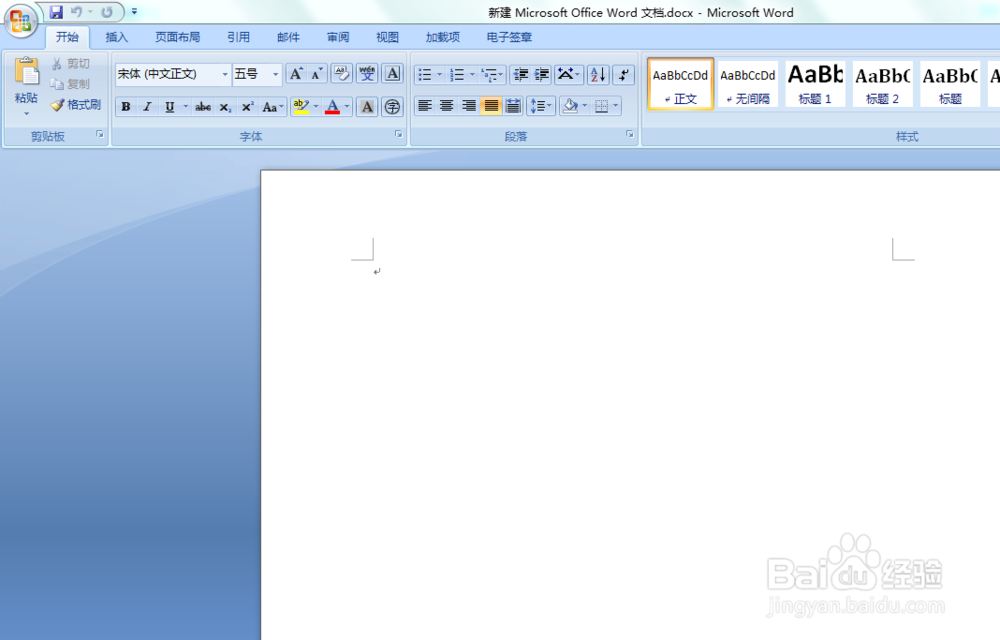This screenshot has width=1000, height=640.
Task: Toggle strikethrough abc button
Action: 203,106
